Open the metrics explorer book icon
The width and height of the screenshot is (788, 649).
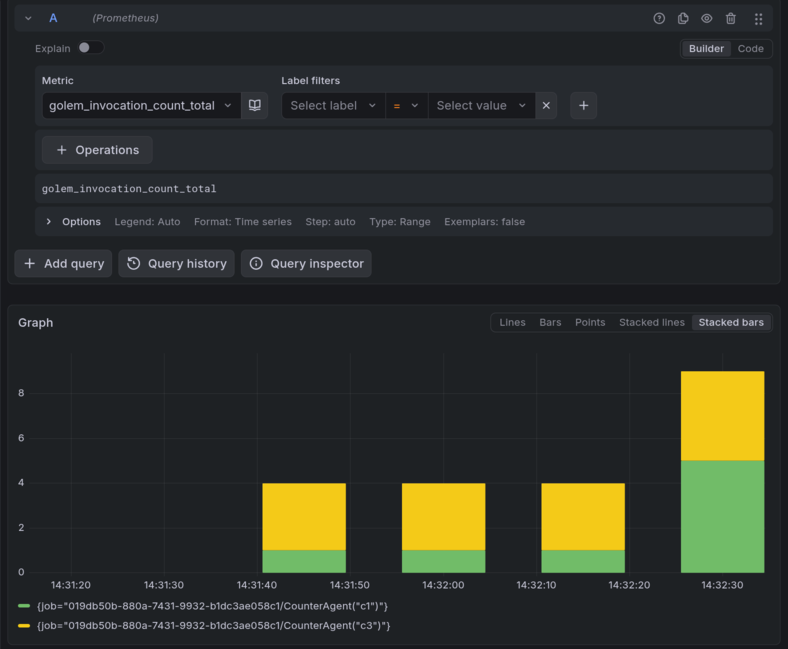click(x=255, y=105)
